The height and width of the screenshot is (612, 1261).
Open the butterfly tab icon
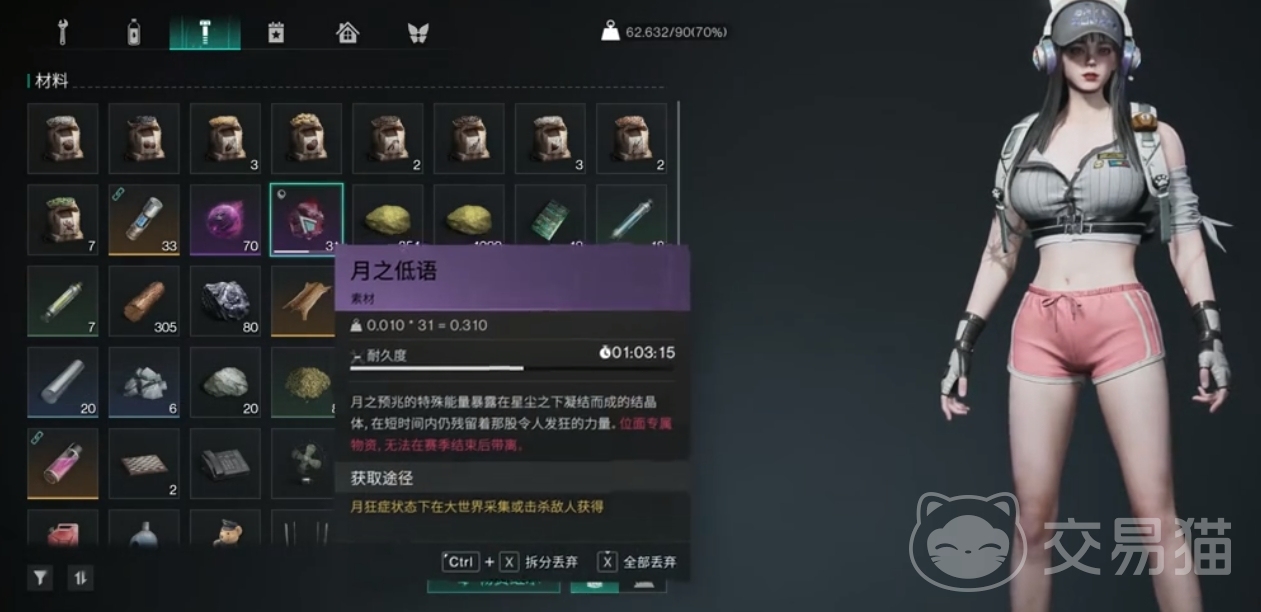[x=418, y=32]
